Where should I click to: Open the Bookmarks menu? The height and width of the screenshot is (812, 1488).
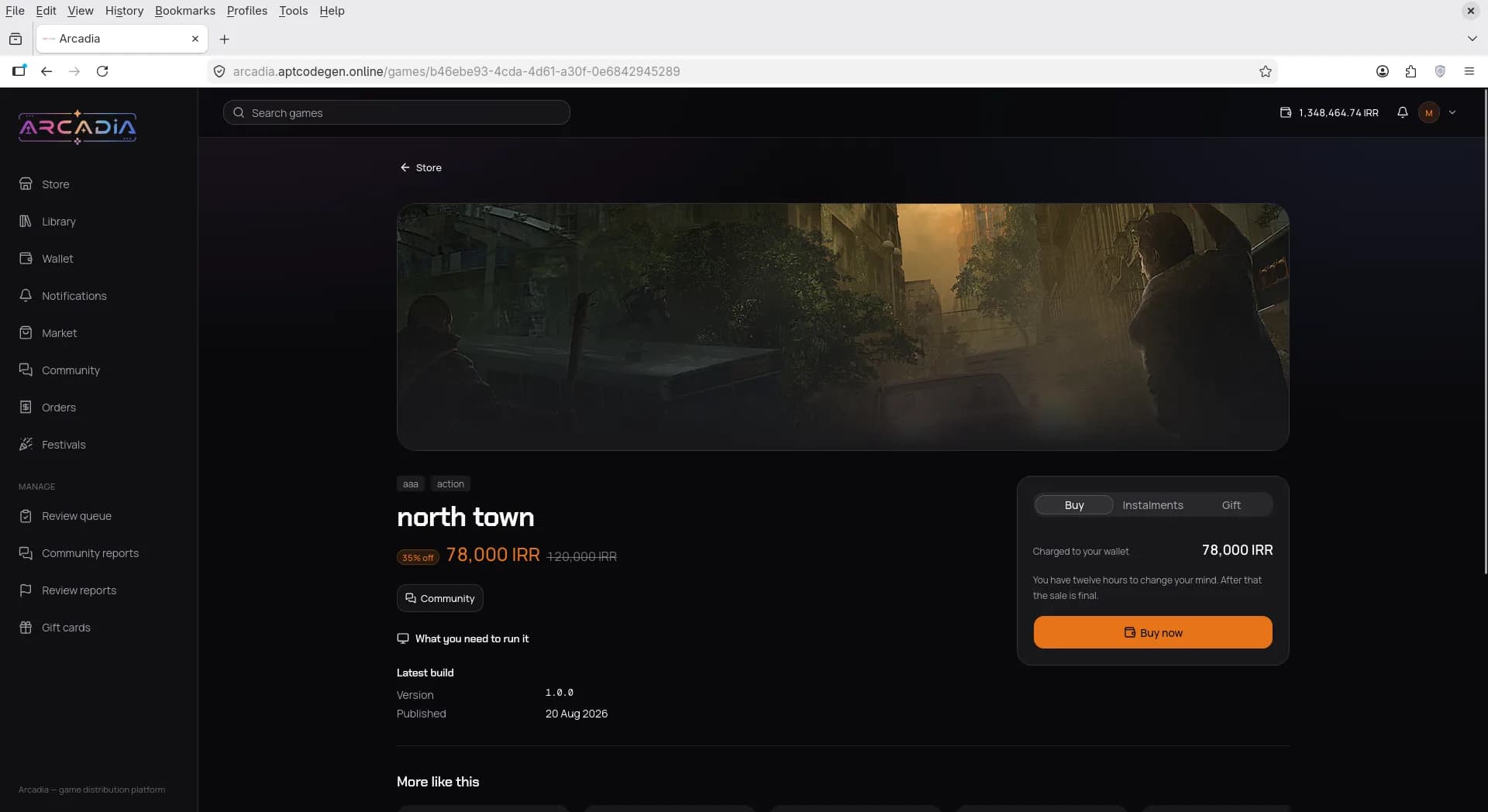coord(185,11)
